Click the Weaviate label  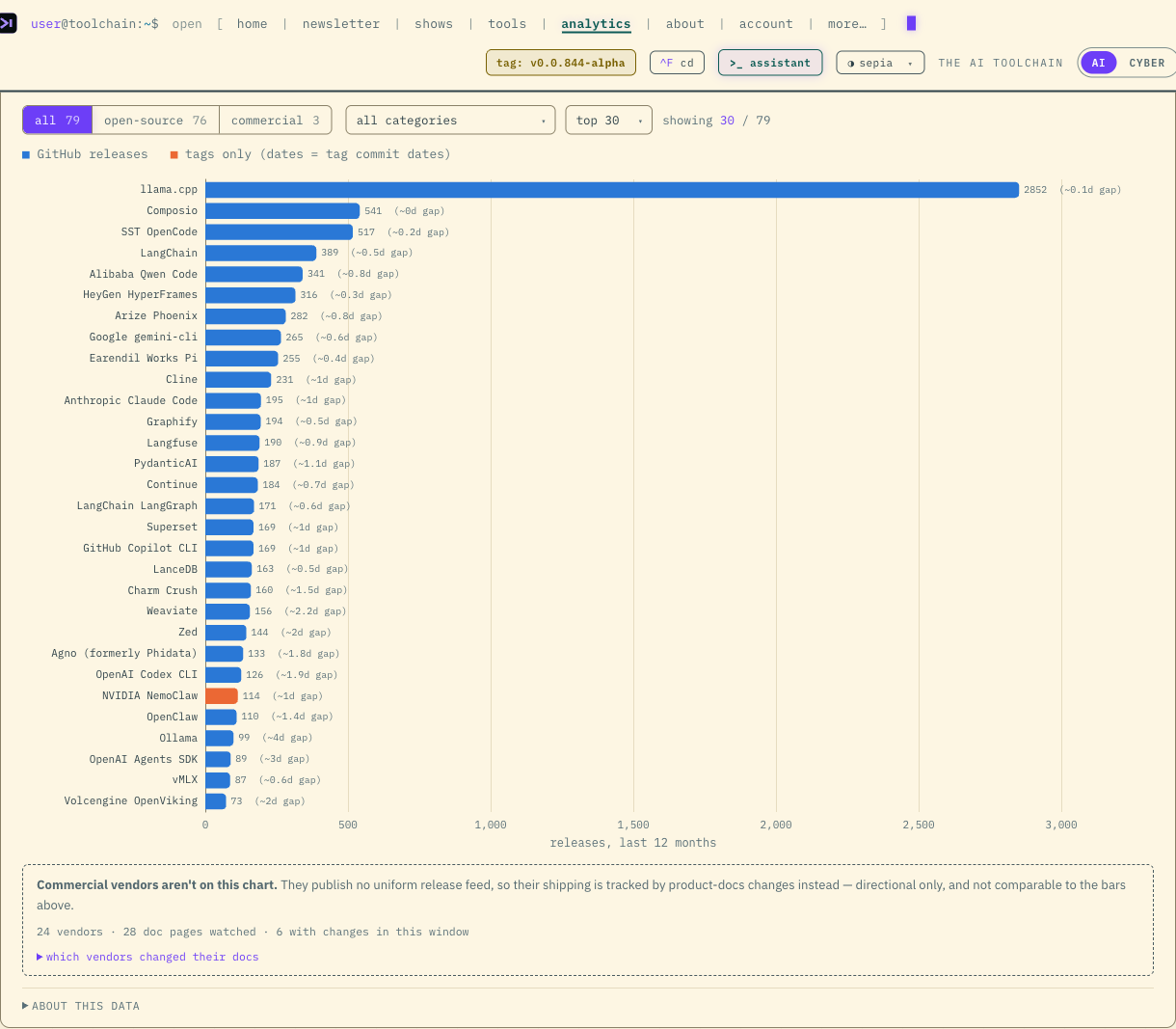coord(173,611)
